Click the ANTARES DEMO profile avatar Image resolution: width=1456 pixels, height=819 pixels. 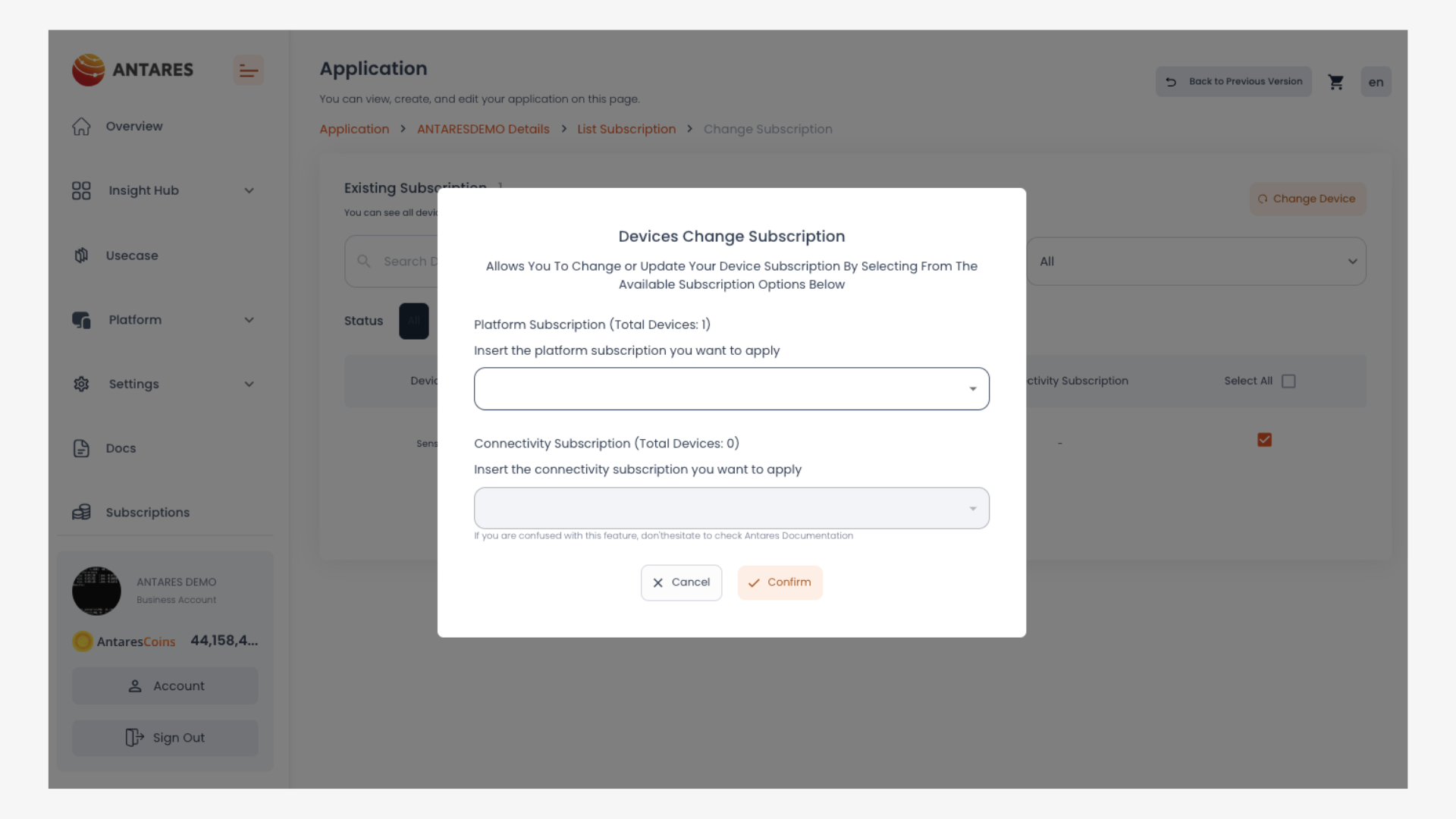click(96, 591)
